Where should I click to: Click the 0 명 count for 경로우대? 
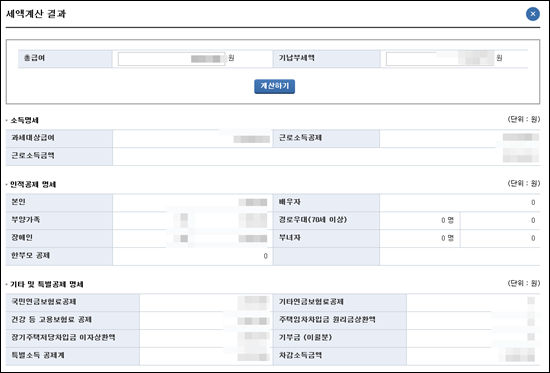447,220
